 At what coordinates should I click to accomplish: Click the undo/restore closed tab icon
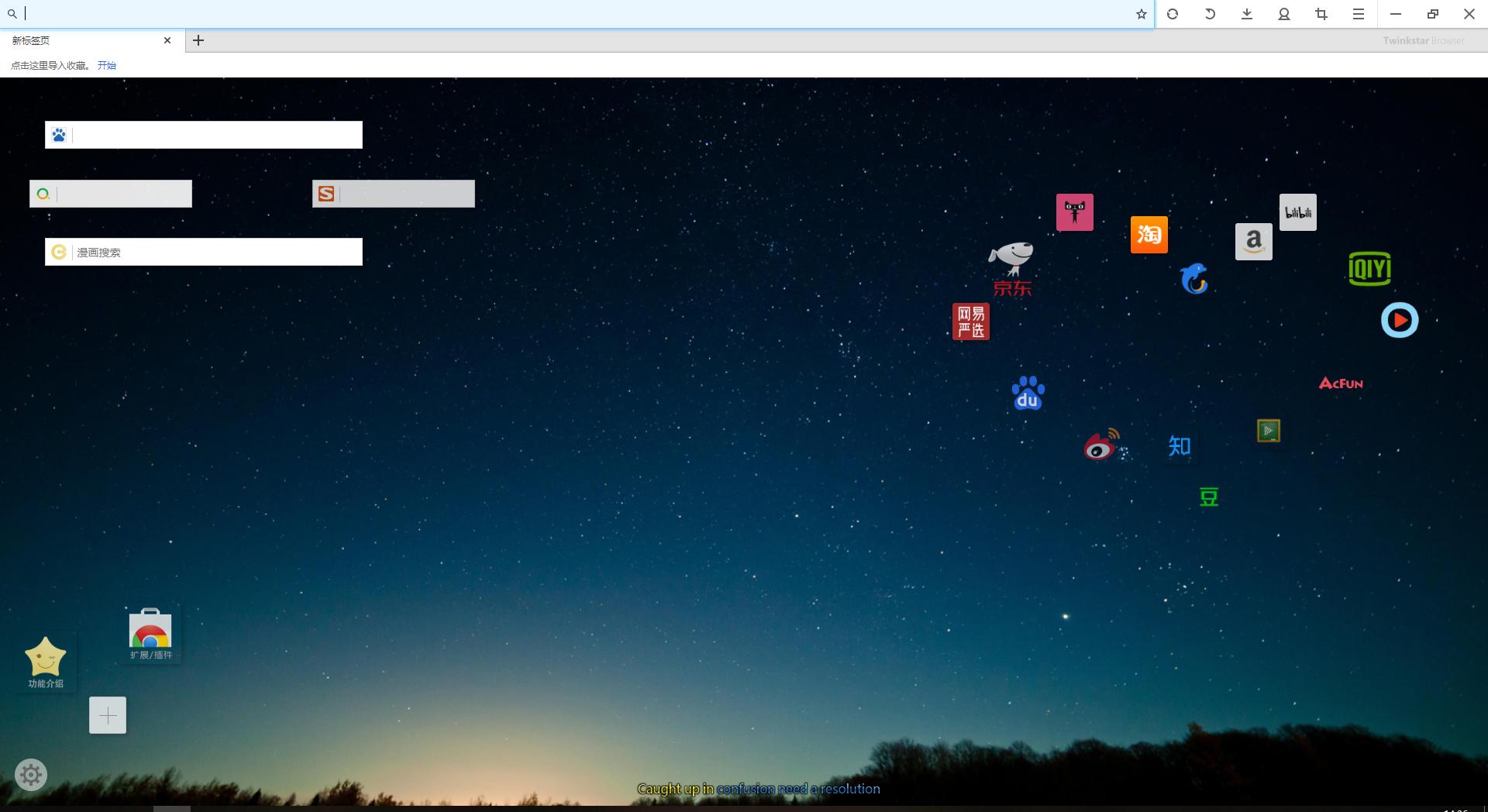click(1210, 14)
